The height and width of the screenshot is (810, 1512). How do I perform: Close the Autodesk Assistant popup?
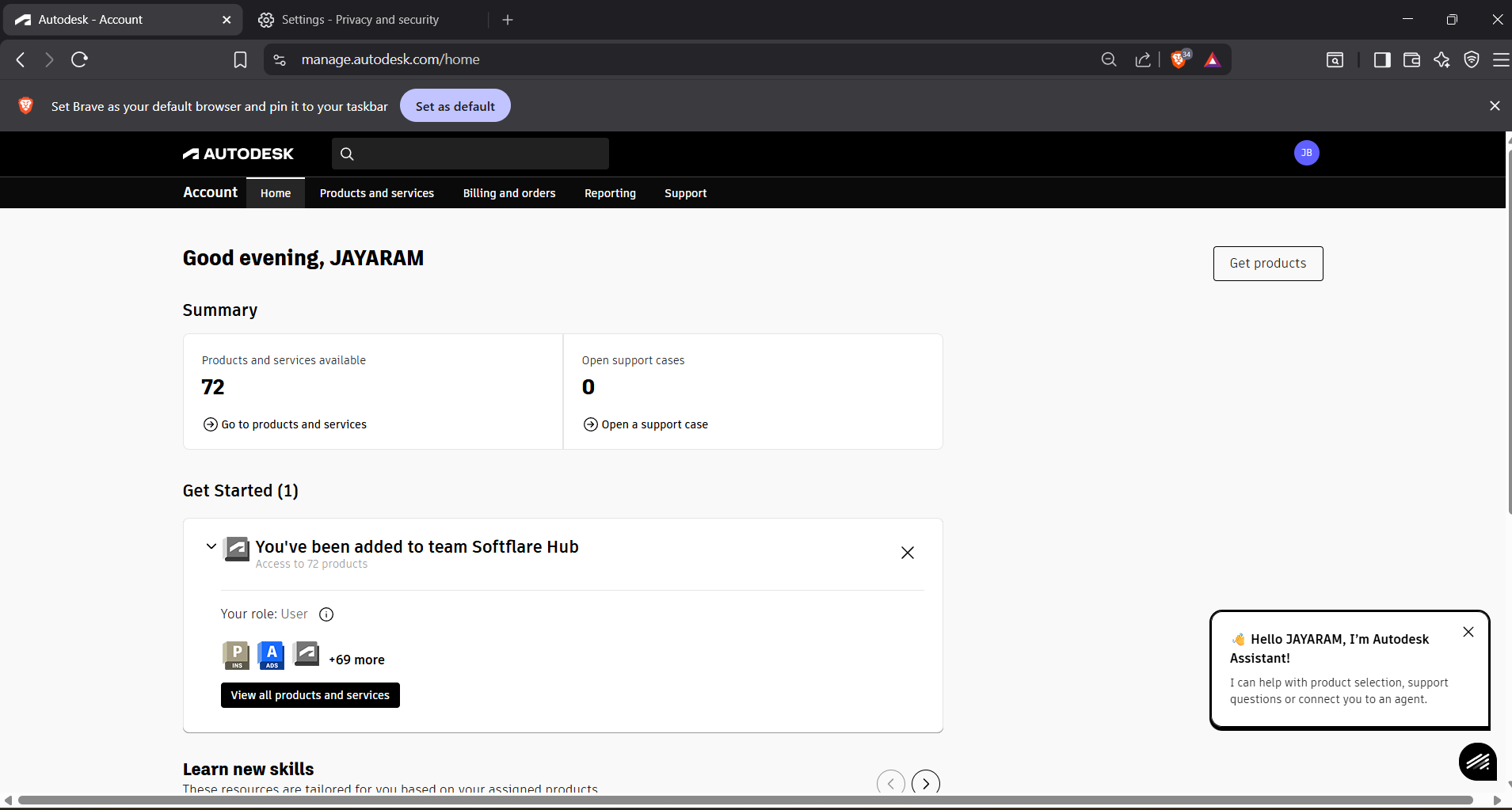1468,632
